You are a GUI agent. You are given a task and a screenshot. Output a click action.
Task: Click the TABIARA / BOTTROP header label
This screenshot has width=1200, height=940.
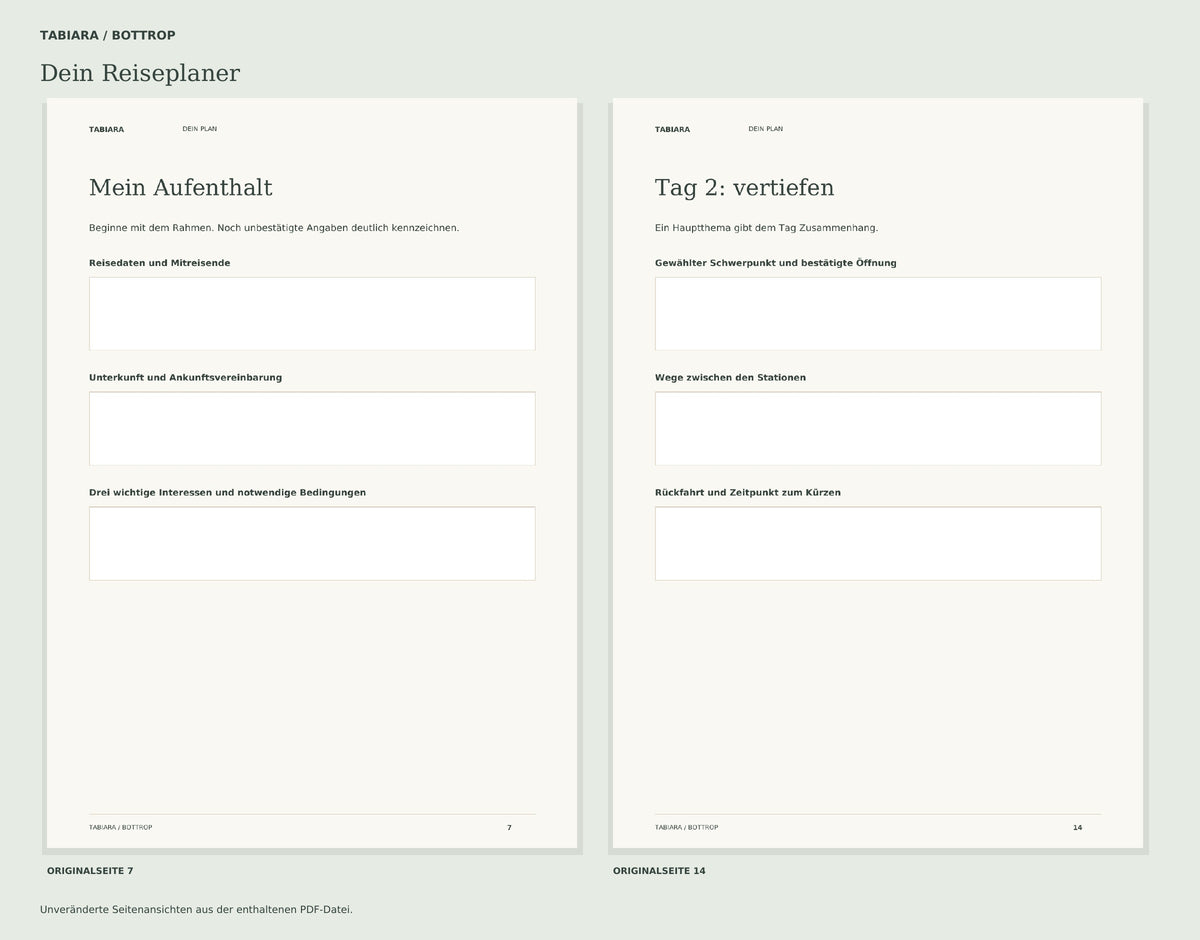pos(108,36)
